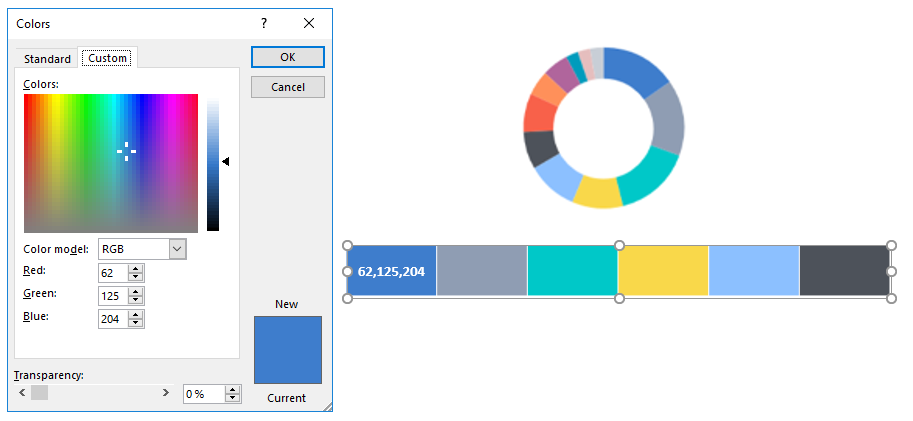This screenshot has height=421, width=913.
Task: Click the Red value input field
Action: (113, 272)
